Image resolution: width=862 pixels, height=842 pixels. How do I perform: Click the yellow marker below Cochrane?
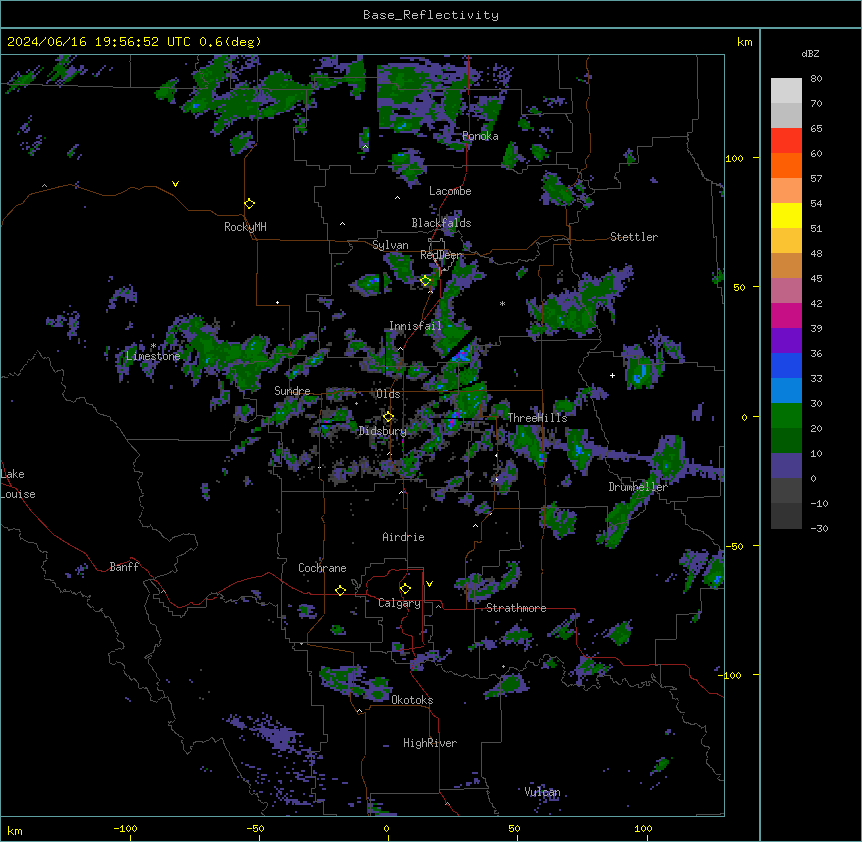[340, 590]
